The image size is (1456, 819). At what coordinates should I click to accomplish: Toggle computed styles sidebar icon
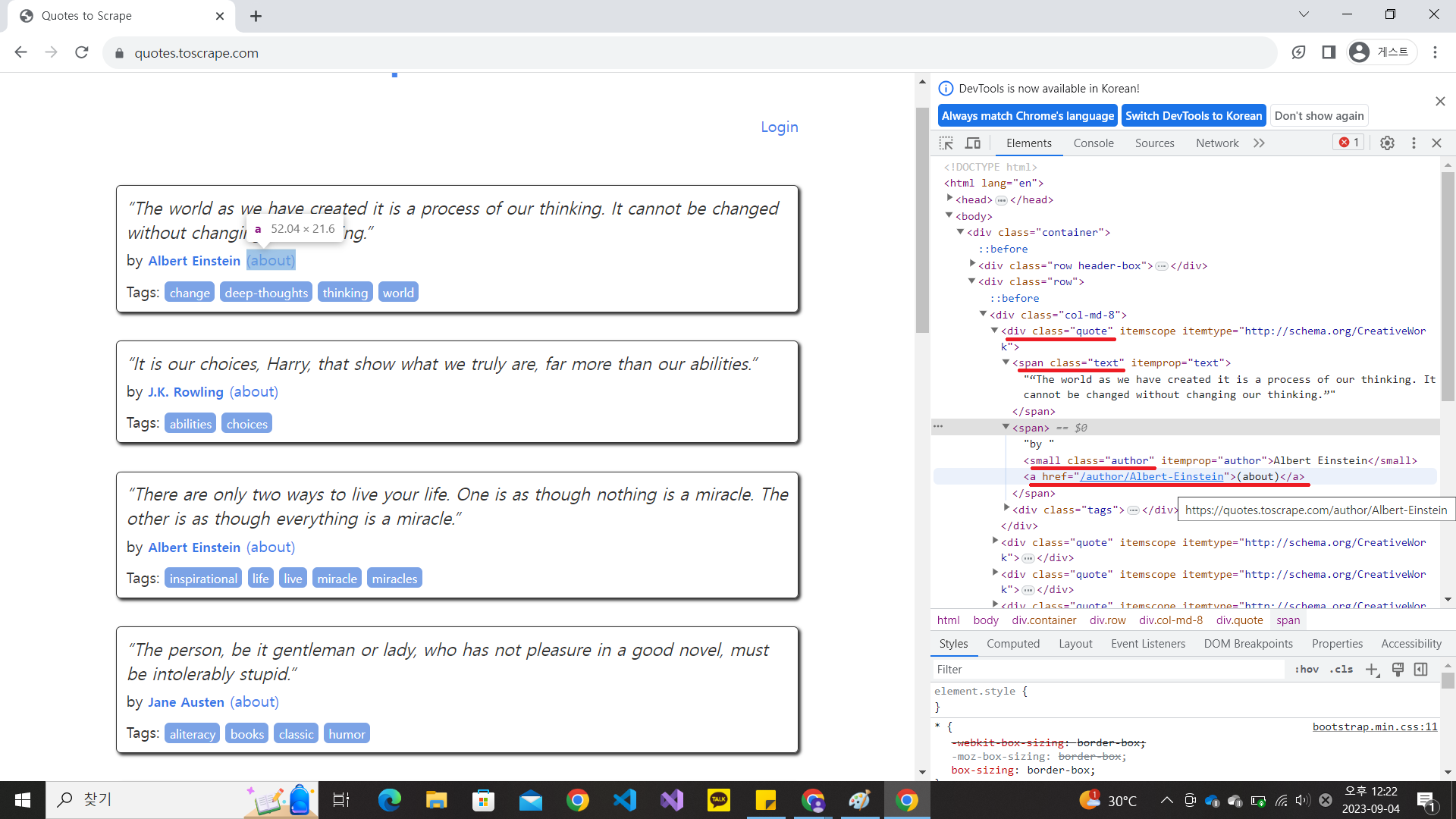(1421, 670)
